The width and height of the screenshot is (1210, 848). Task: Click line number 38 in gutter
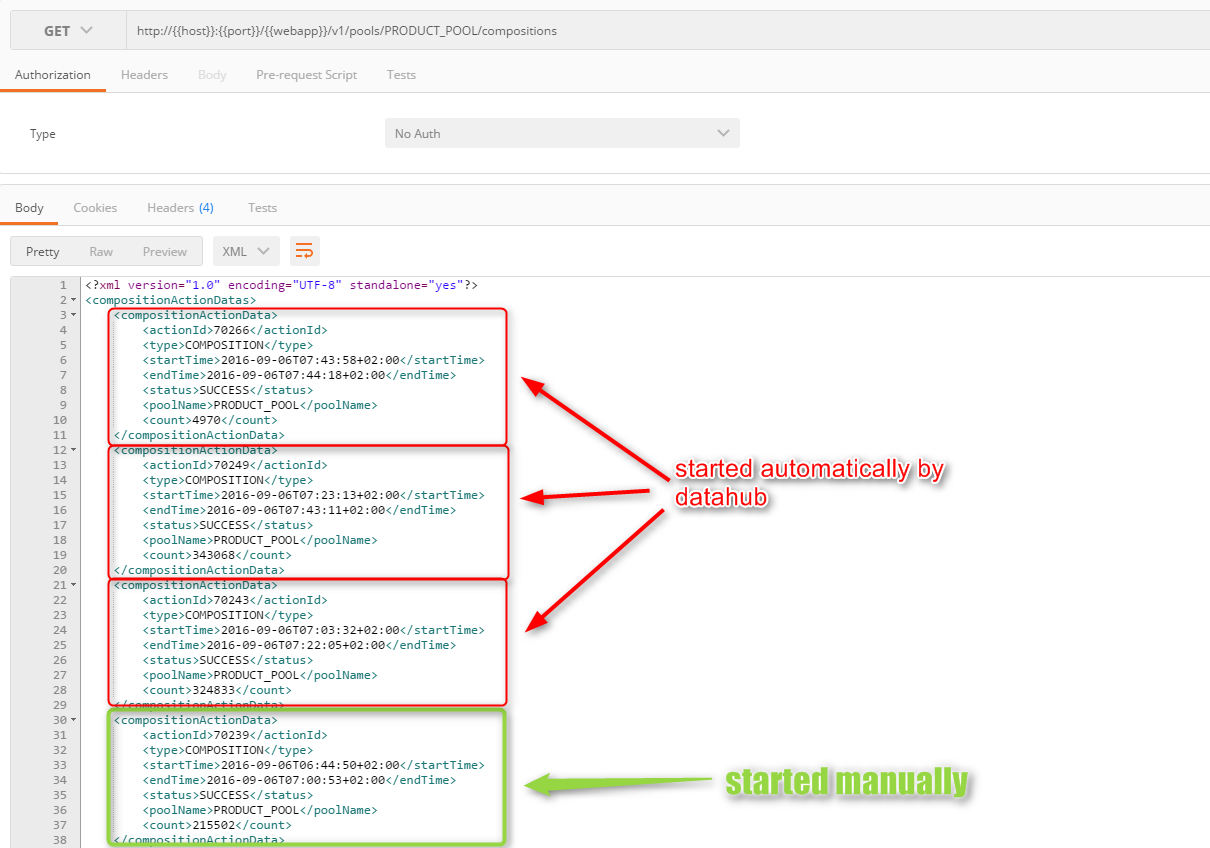click(x=60, y=840)
